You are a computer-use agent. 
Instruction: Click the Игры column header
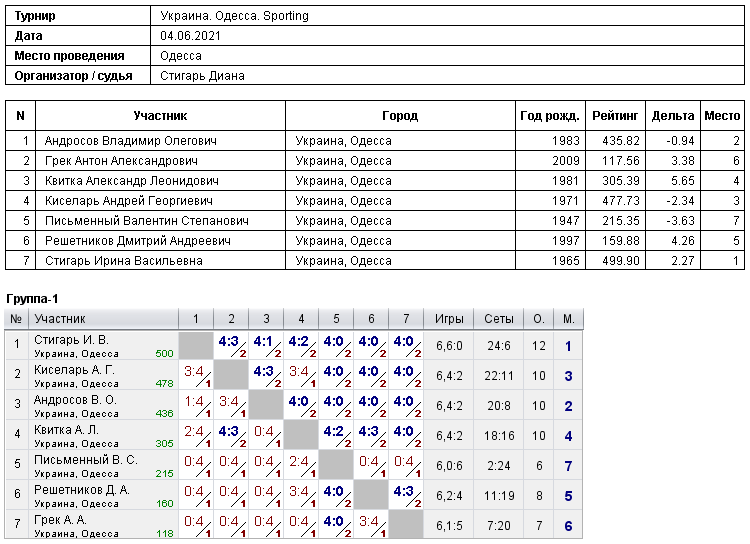[x=449, y=319]
